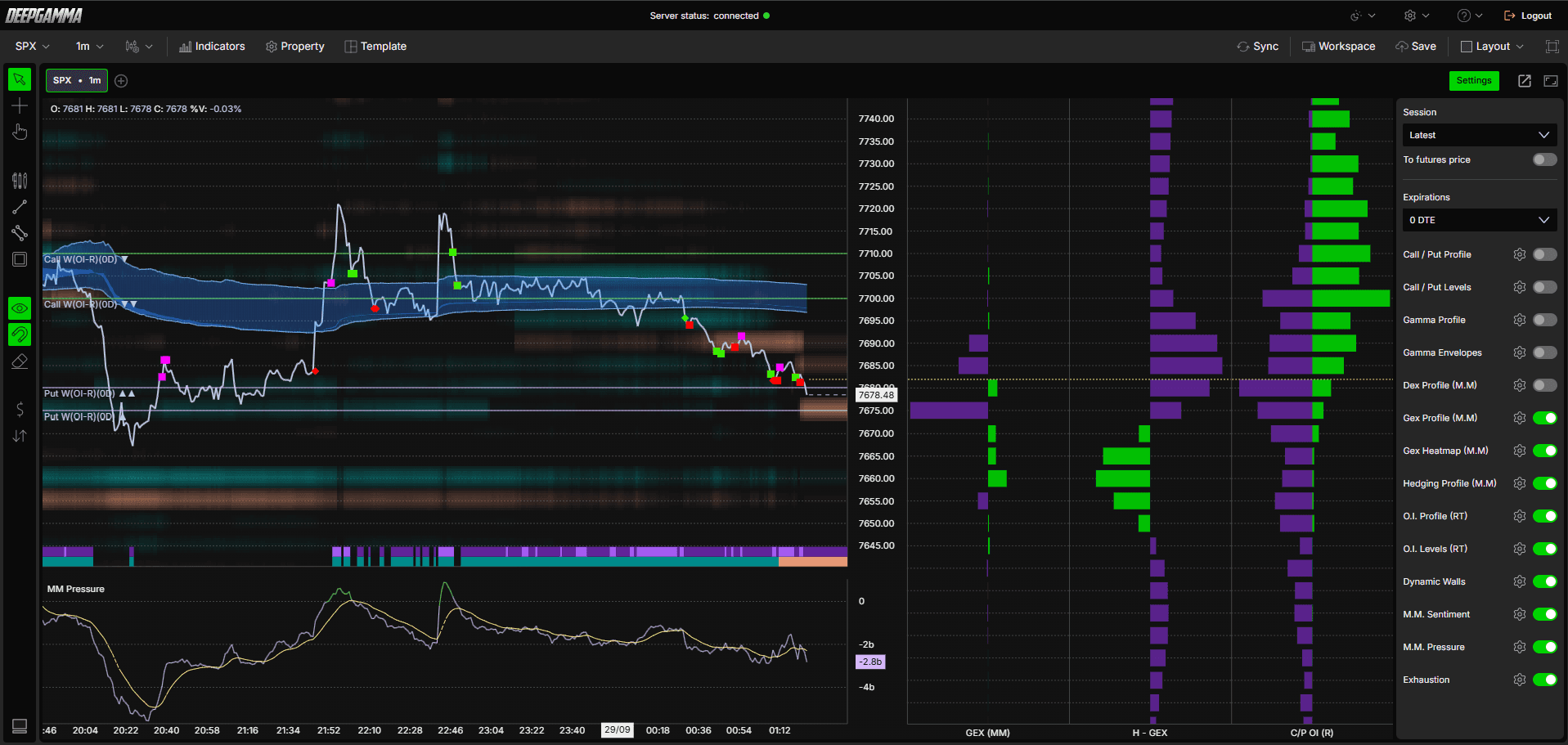Open settings gear for Dex Profile (M.M)
Screen dimensions: 1568x745
point(1520,385)
